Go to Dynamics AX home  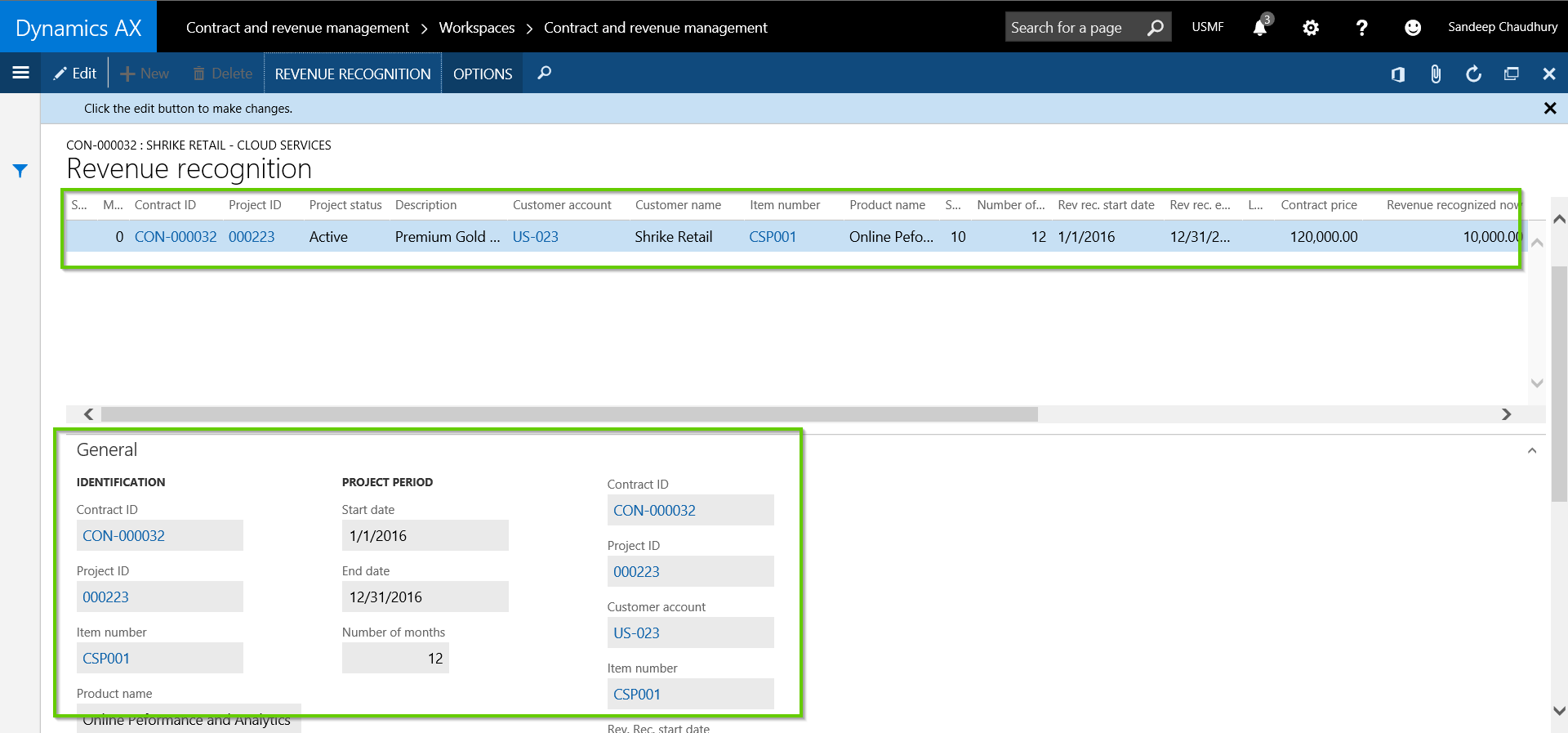tap(78, 28)
